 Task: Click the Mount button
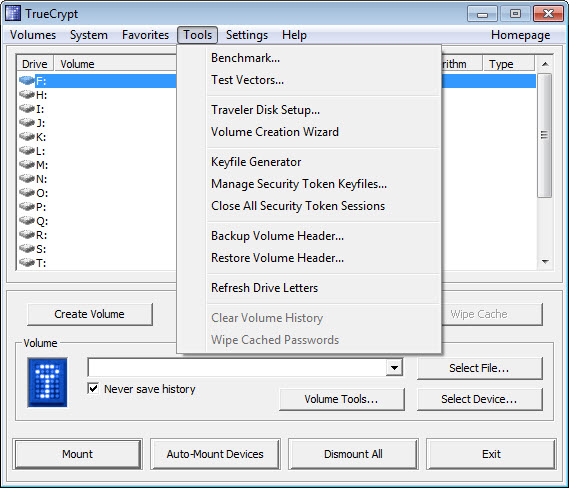coord(77,454)
